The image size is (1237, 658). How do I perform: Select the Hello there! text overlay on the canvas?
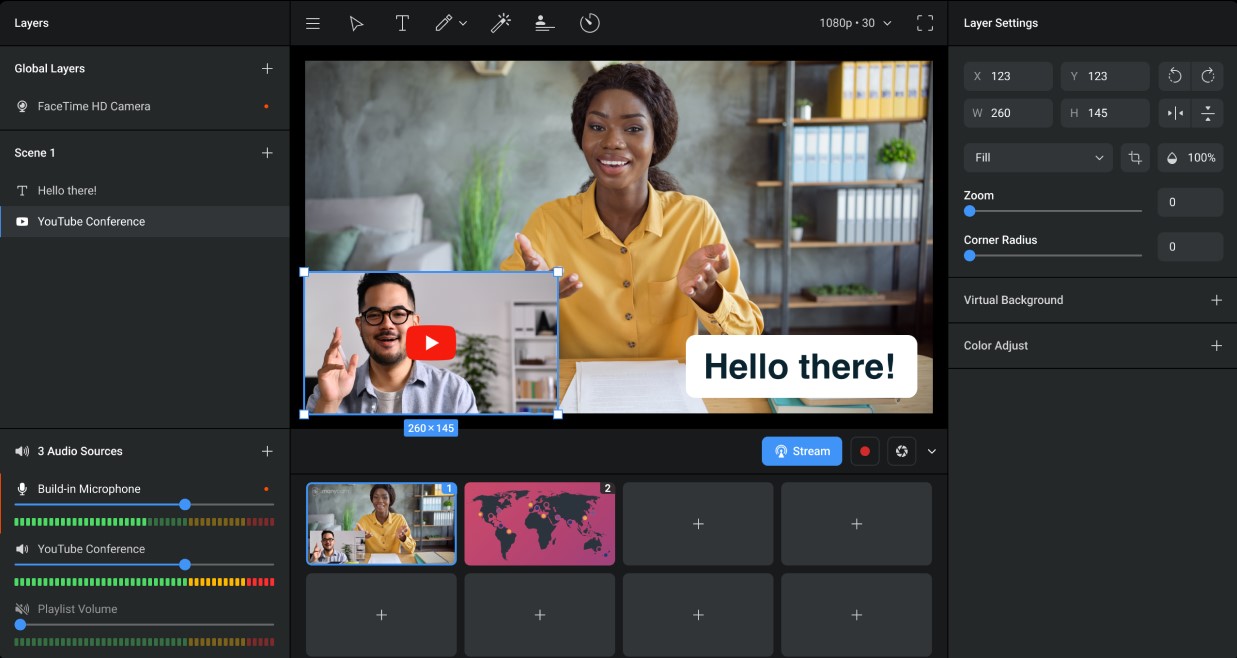coord(801,366)
